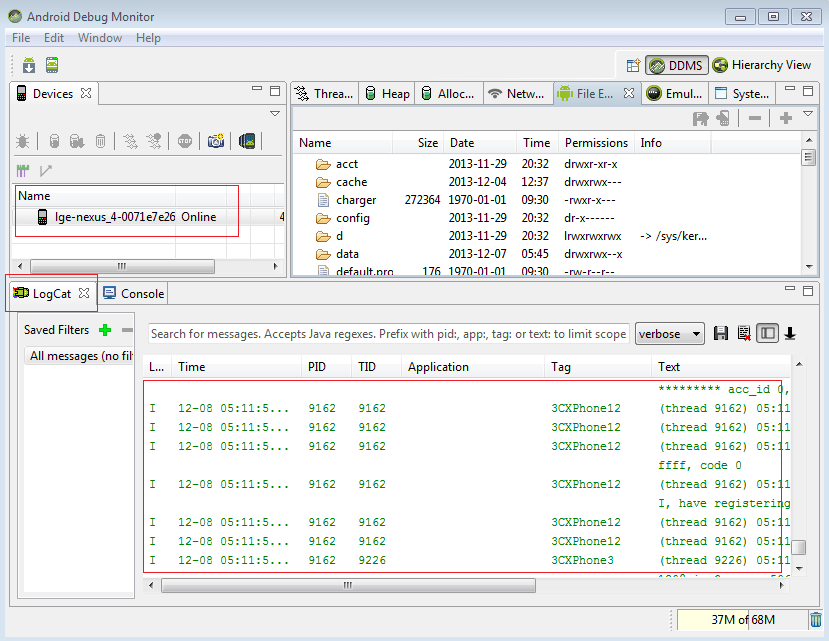829x641 pixels.
Task: Open the Help menu
Action: (x=148, y=38)
